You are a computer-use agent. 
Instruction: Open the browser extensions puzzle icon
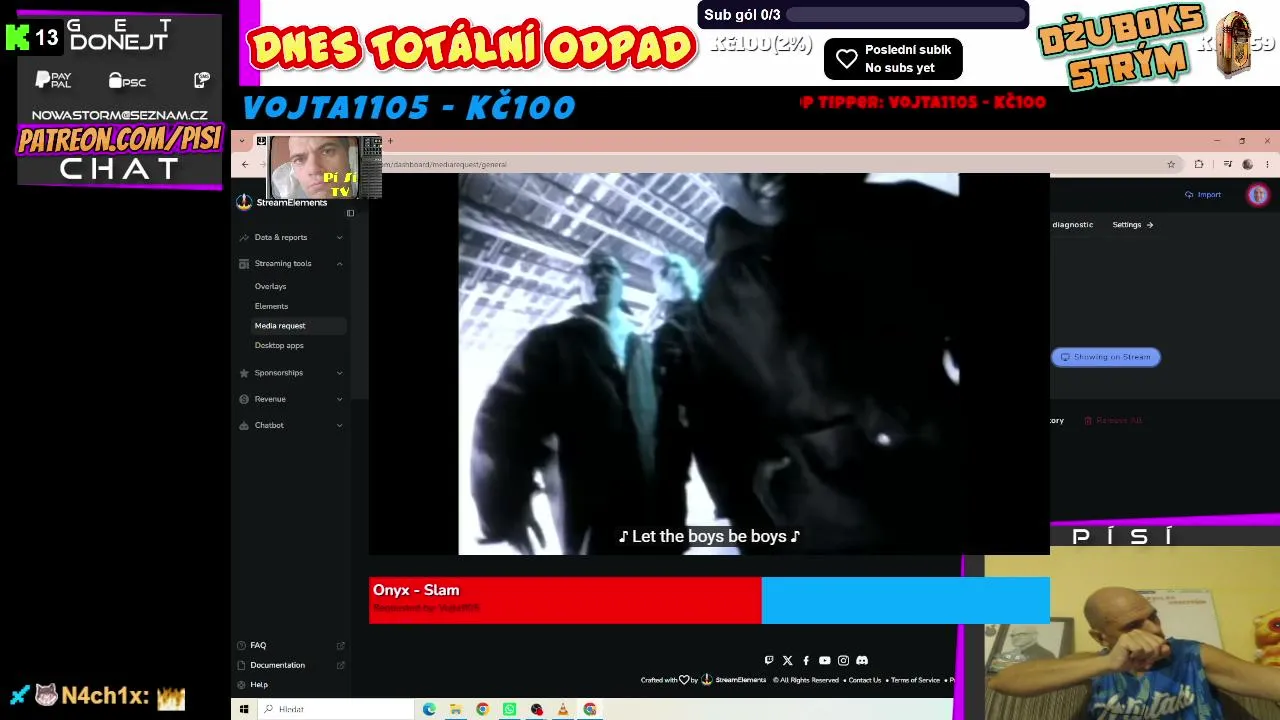click(x=1199, y=164)
